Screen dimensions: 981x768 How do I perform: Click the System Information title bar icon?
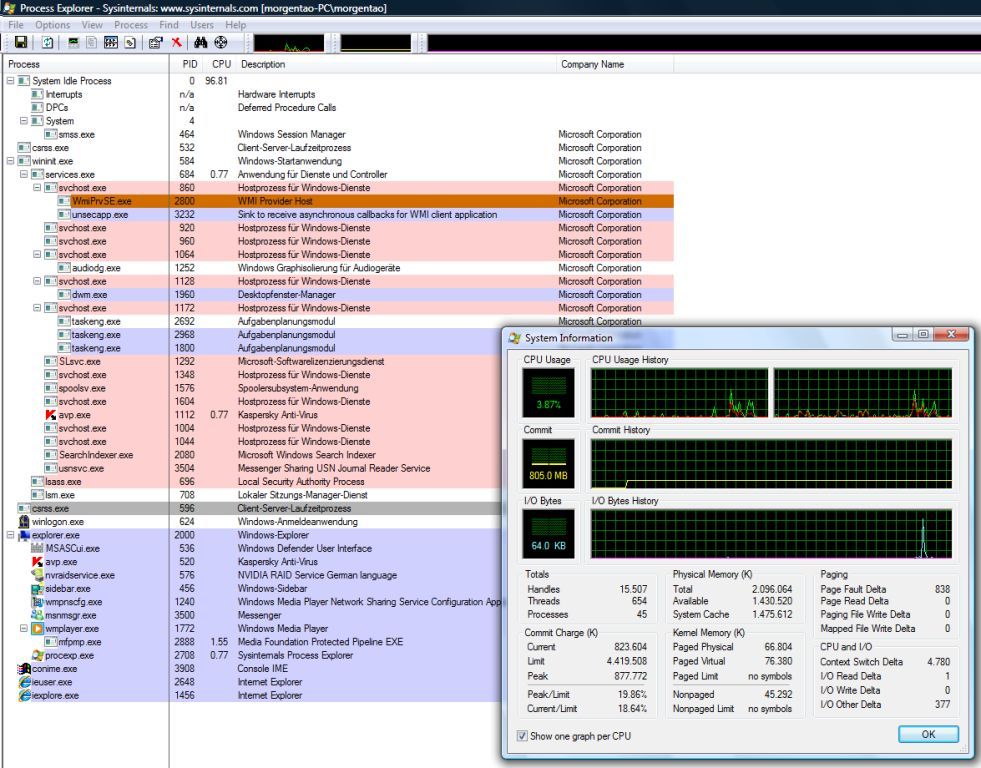pyautogui.click(x=515, y=338)
